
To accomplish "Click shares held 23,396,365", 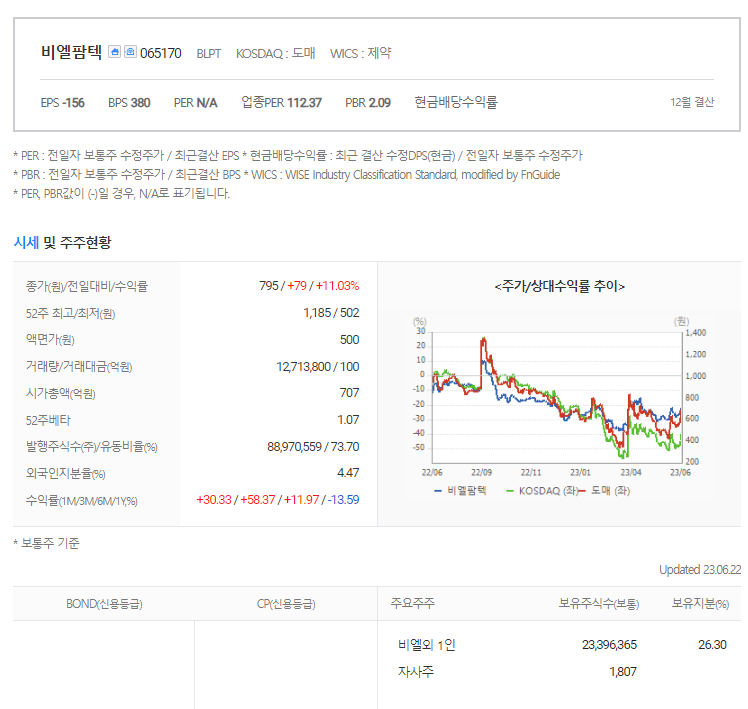I will 609,645.
